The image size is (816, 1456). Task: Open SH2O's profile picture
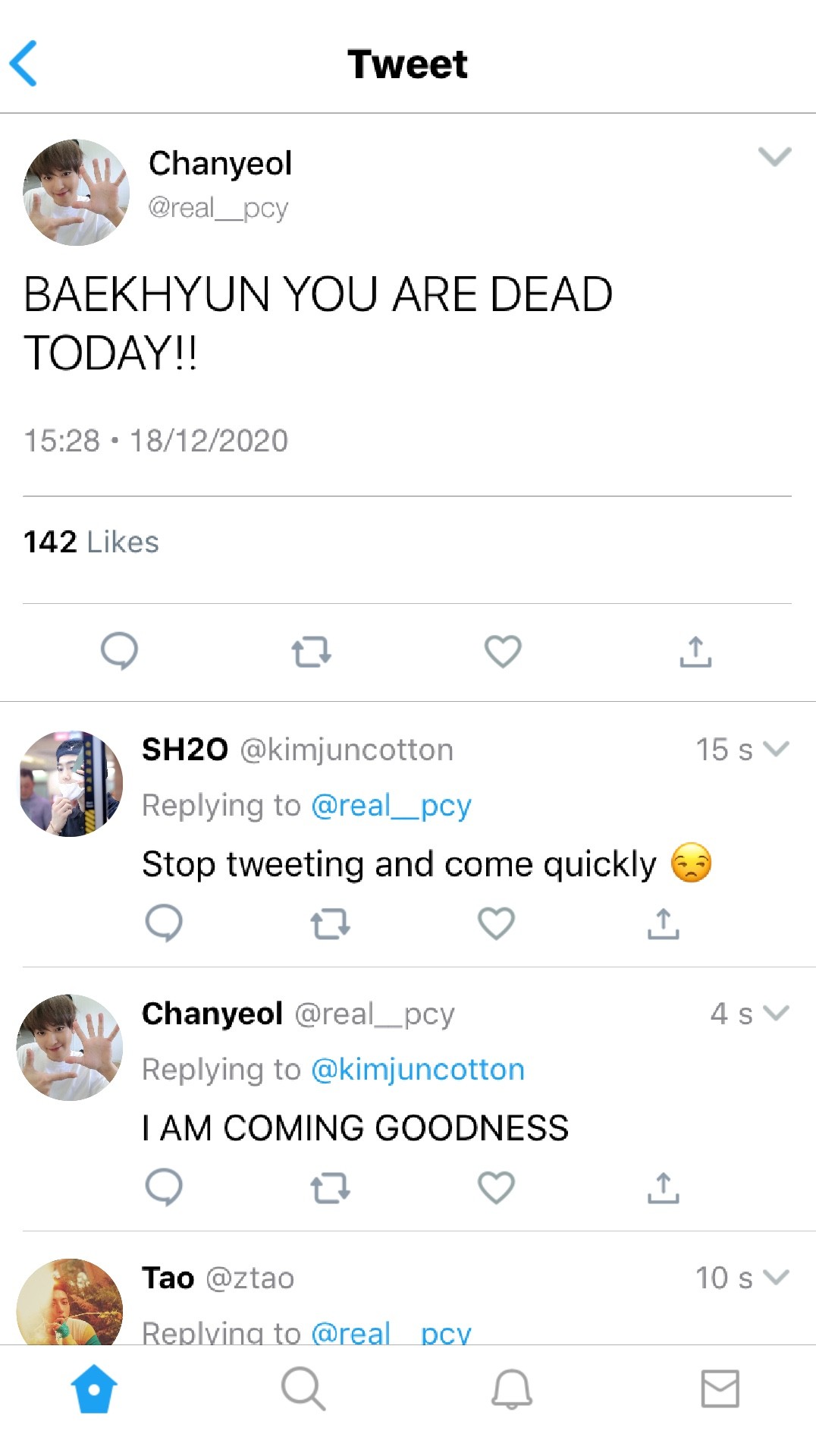pos(70,784)
